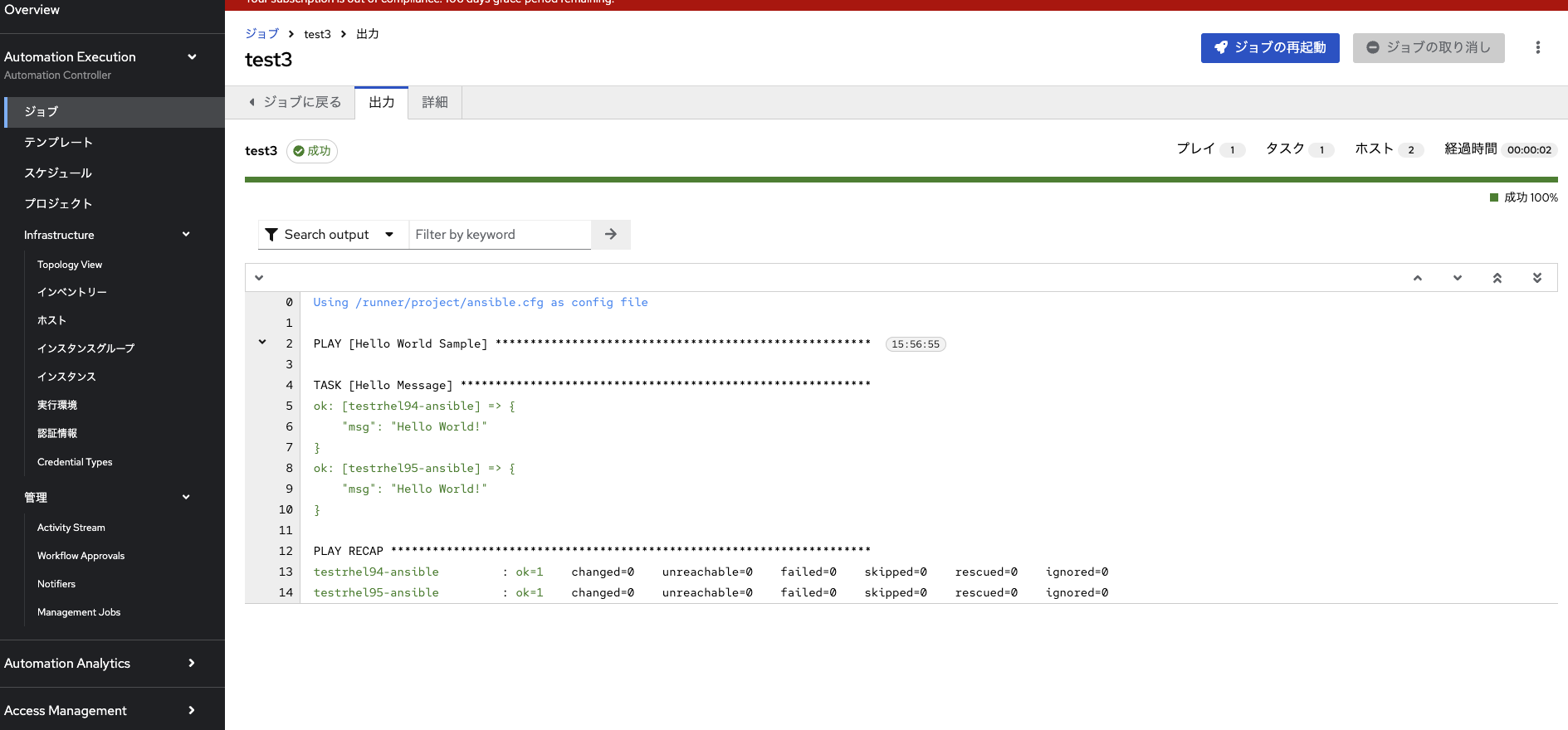Viewport: 1568px width, 730px height.
Task: Jump to next output with down chevron
Action: tap(1458, 278)
